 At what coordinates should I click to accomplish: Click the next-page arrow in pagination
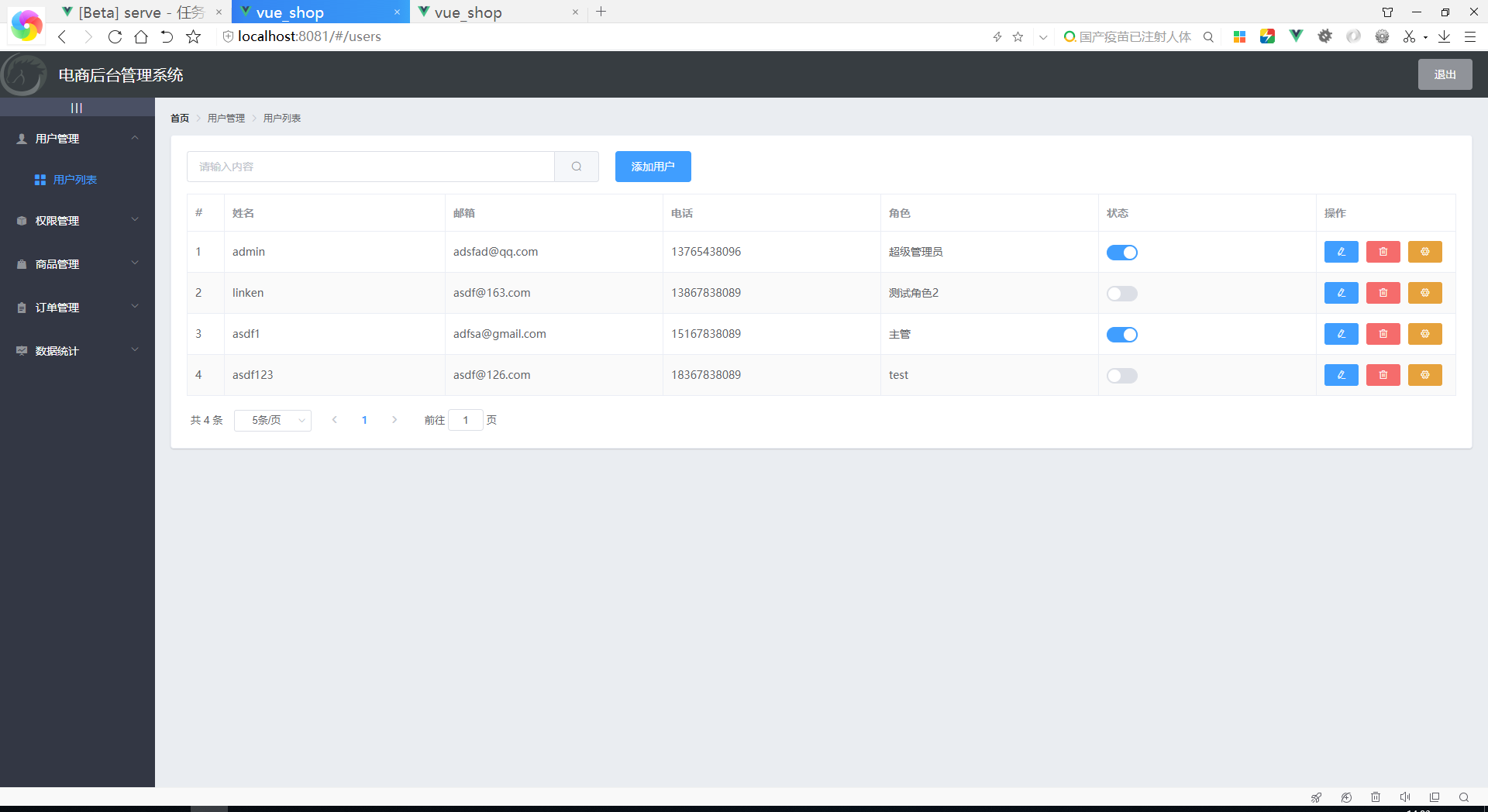tap(394, 420)
